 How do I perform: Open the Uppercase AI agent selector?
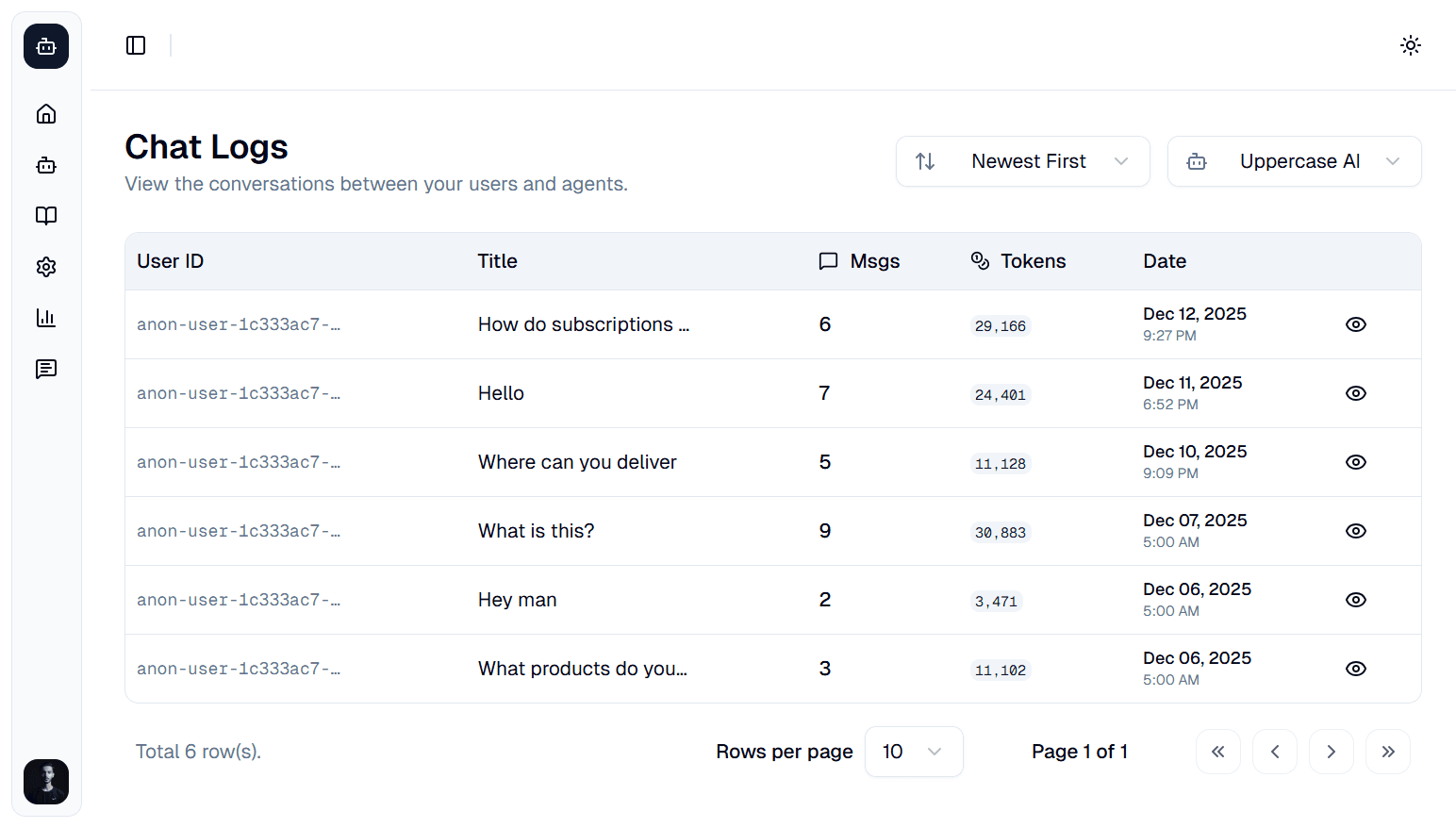(x=1294, y=161)
